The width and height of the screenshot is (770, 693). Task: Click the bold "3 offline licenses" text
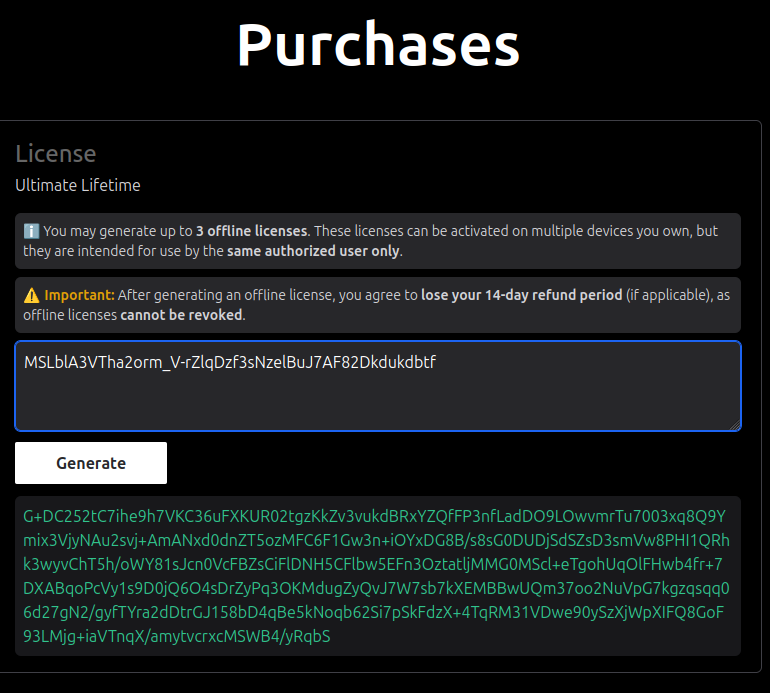click(251, 231)
